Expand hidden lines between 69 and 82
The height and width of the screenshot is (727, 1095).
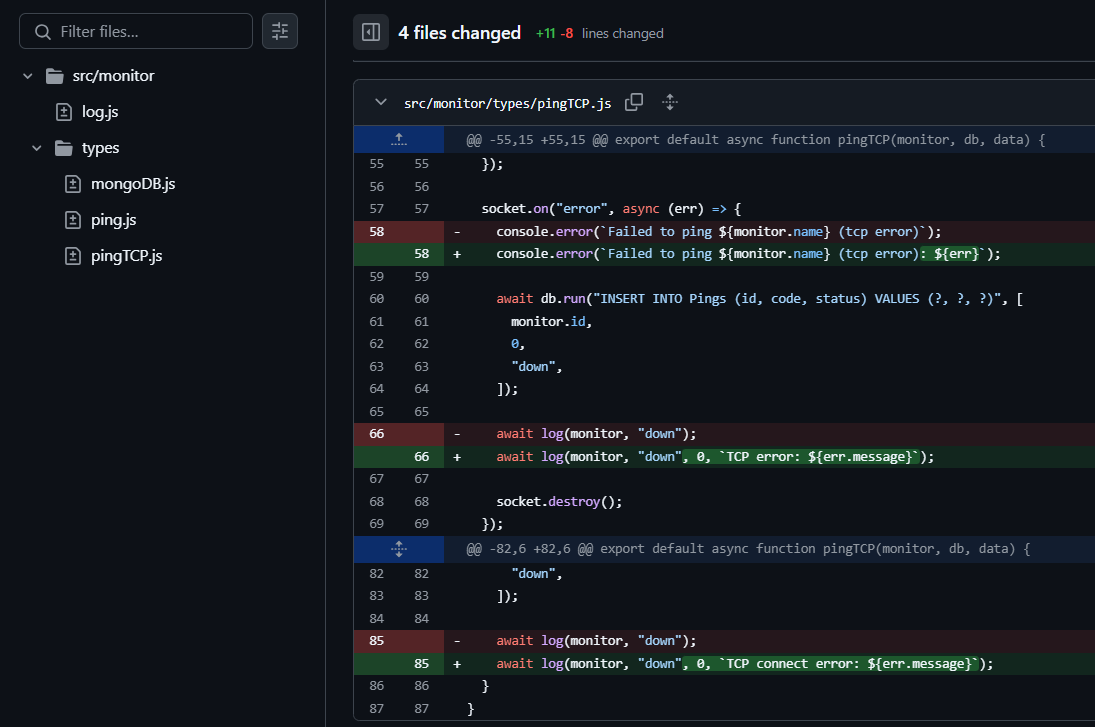coord(399,549)
